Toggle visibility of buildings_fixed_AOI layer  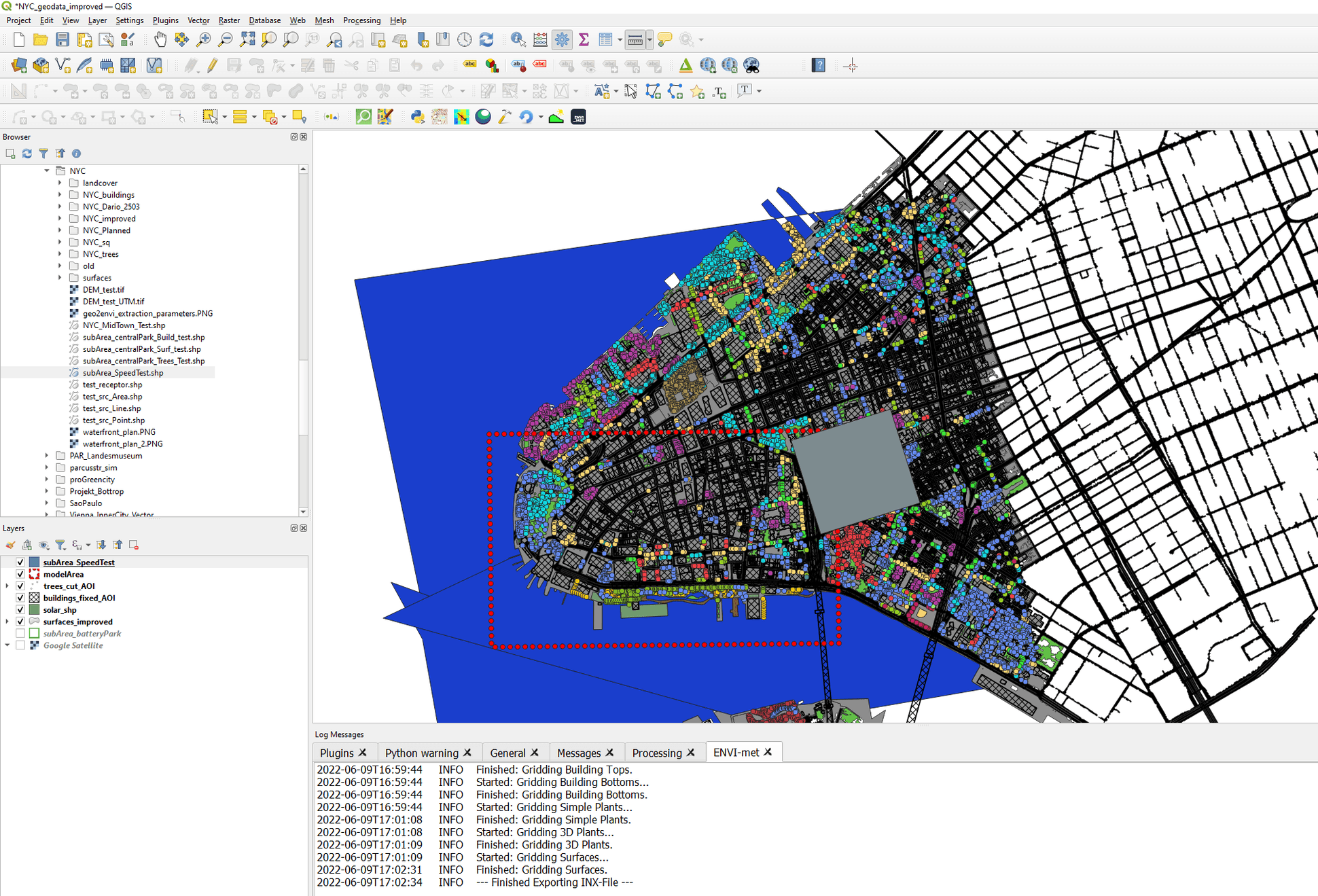pos(20,598)
